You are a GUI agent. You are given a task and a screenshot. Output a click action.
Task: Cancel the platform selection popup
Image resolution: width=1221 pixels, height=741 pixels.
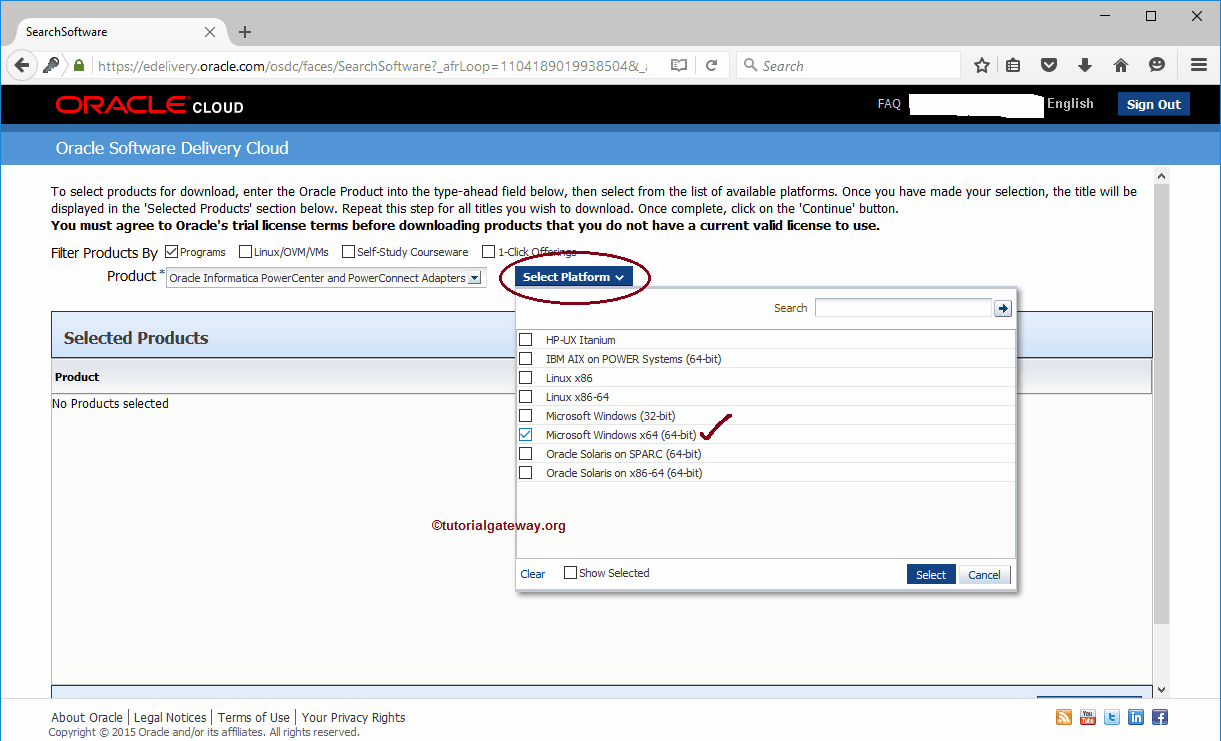984,574
